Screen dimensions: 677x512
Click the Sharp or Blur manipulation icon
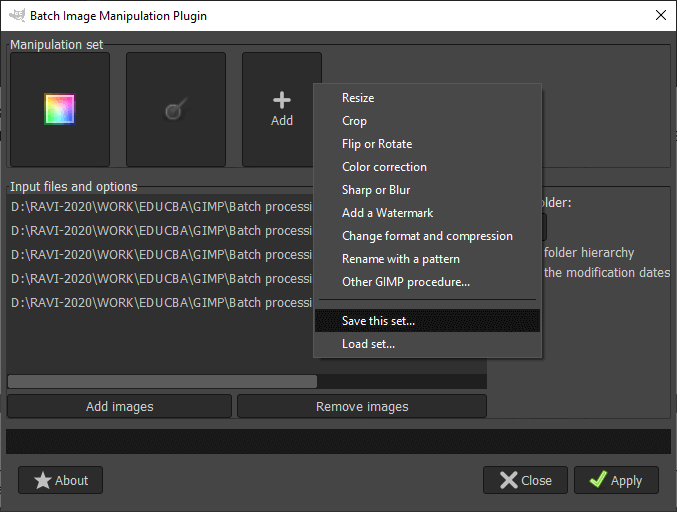point(175,110)
